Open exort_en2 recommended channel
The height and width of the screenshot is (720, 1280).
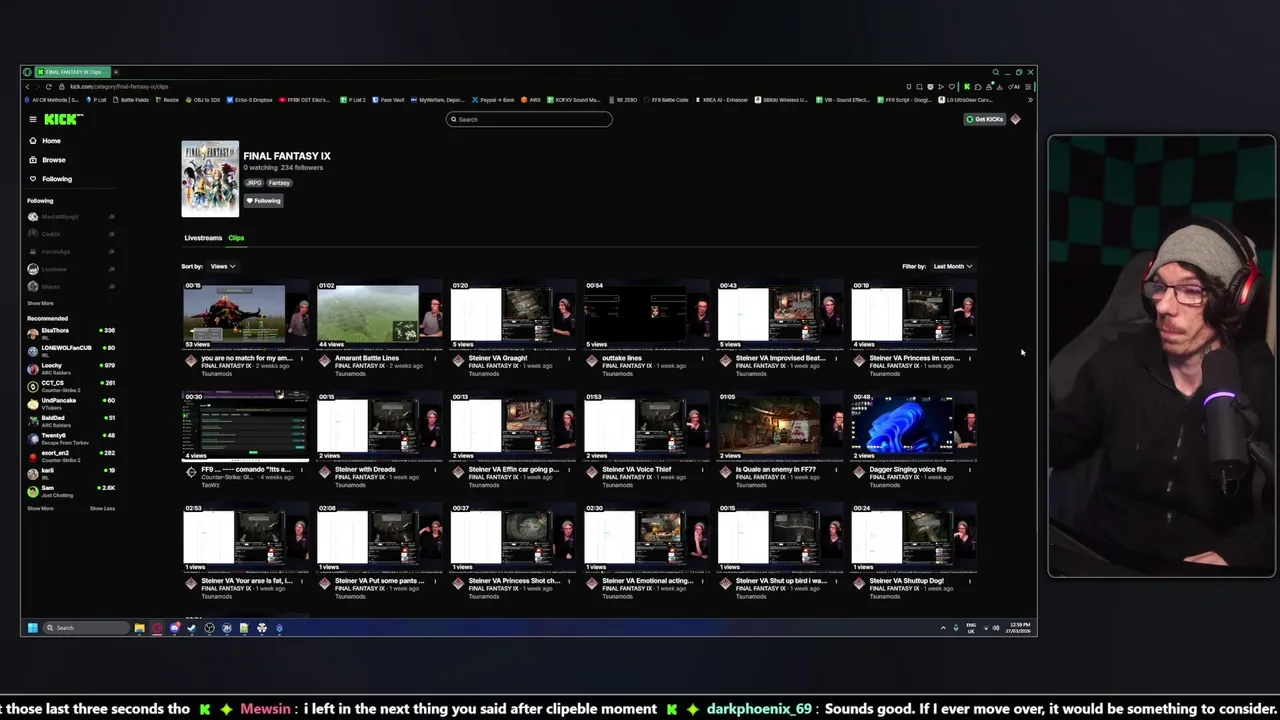[x=70, y=455]
